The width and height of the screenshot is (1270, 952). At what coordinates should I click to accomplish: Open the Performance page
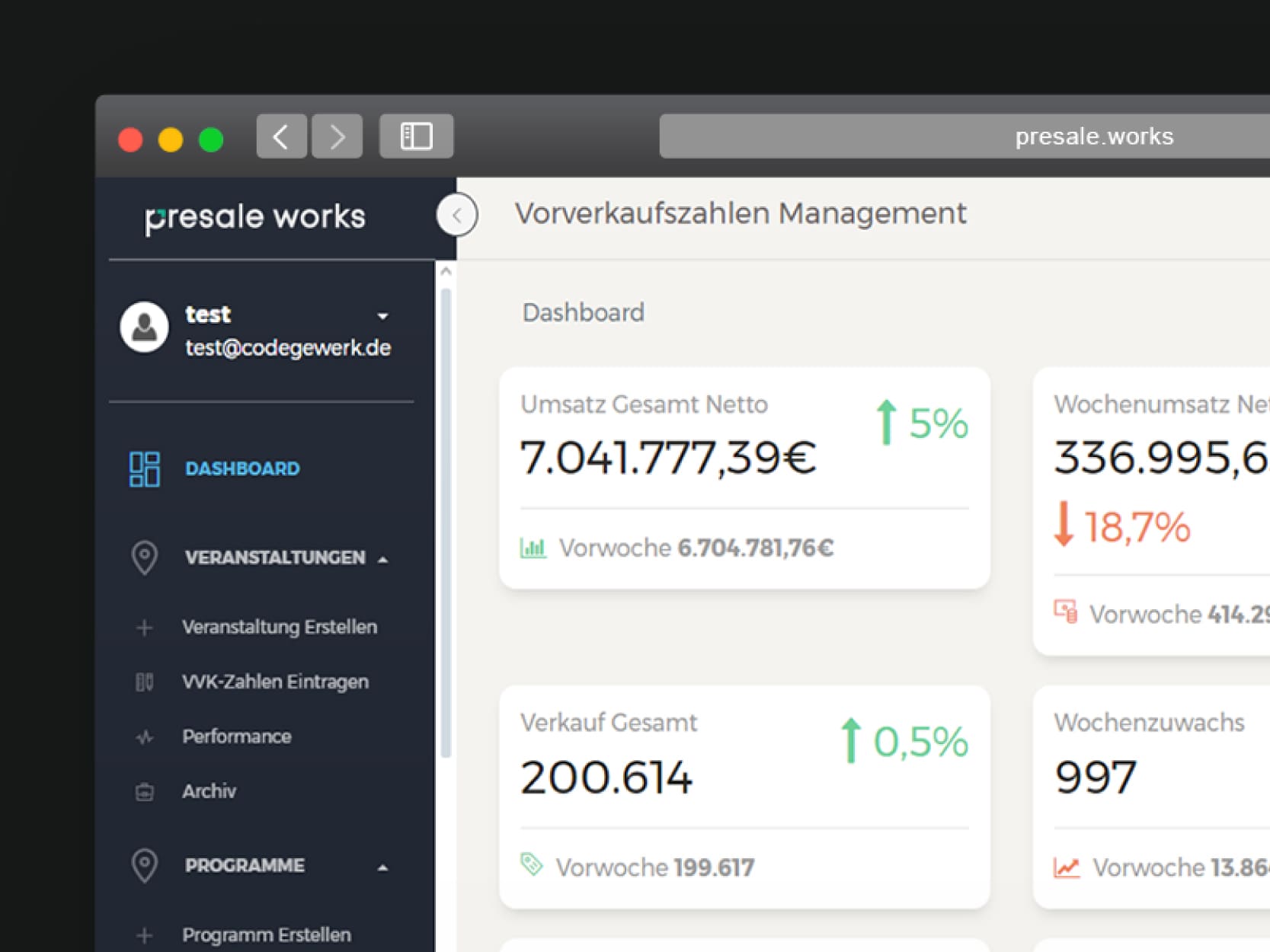click(236, 736)
